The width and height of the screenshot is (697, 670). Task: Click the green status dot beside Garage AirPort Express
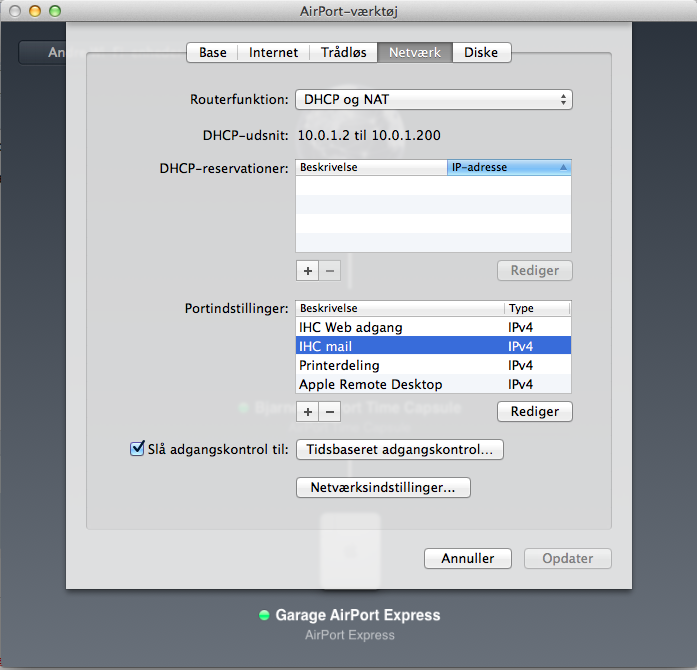tap(264, 616)
